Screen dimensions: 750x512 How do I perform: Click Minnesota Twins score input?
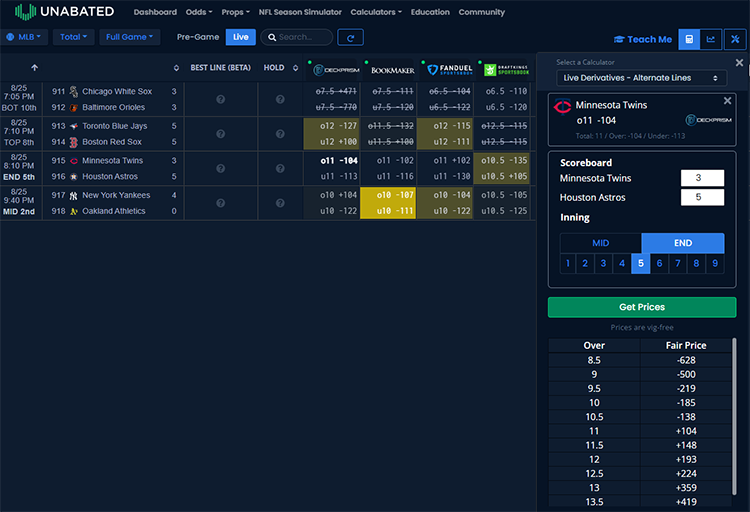702,178
